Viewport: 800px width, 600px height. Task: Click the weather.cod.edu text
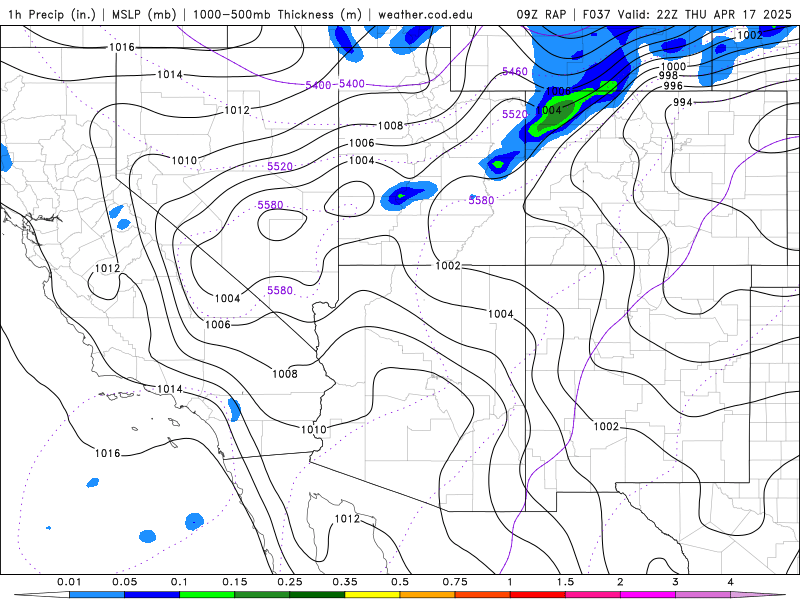[425, 14]
